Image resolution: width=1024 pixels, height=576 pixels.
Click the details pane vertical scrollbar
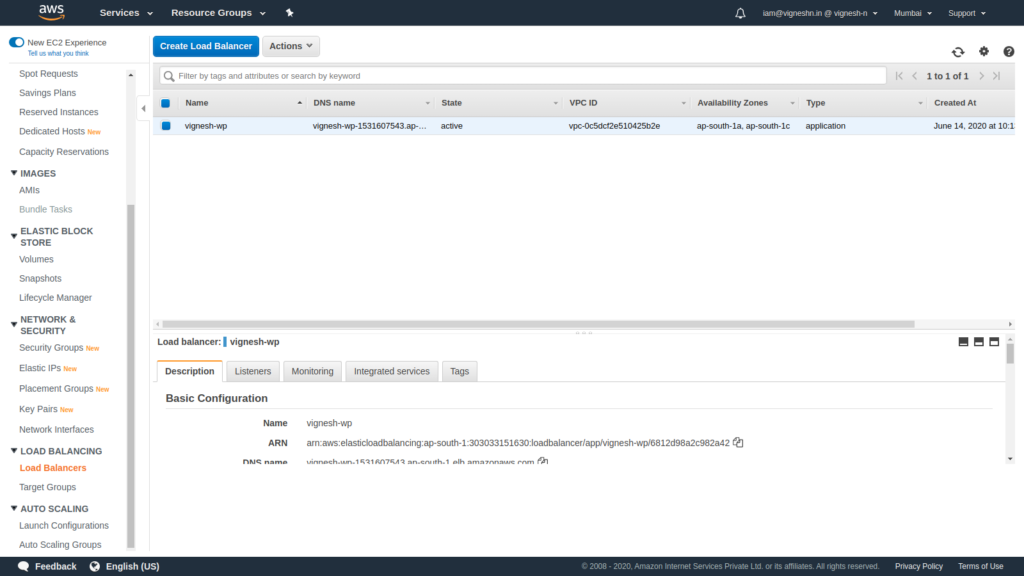point(1010,353)
